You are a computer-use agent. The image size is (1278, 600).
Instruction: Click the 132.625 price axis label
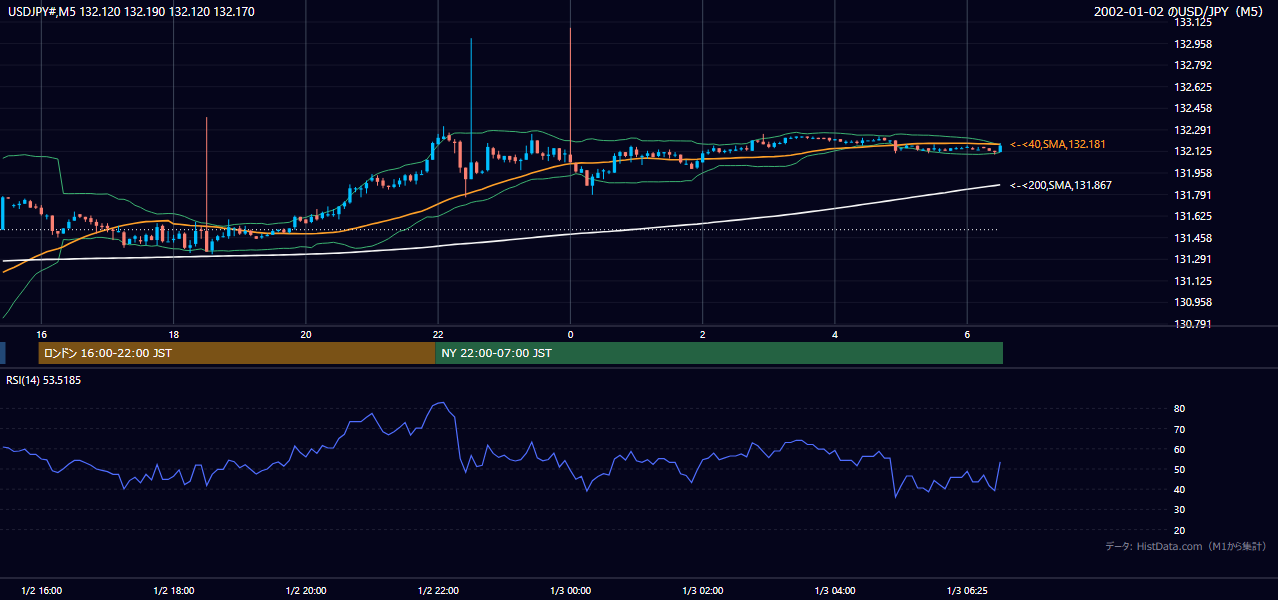(x=1192, y=87)
